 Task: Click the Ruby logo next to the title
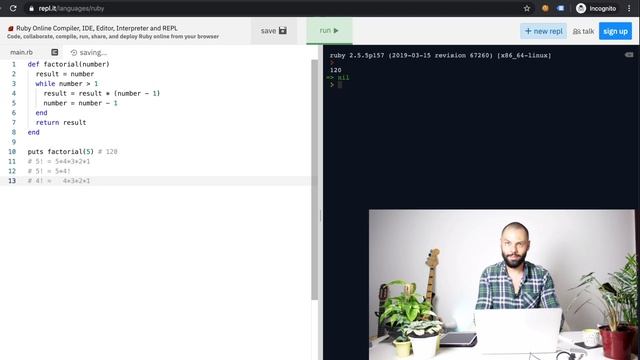pyautogui.click(x=11, y=29)
